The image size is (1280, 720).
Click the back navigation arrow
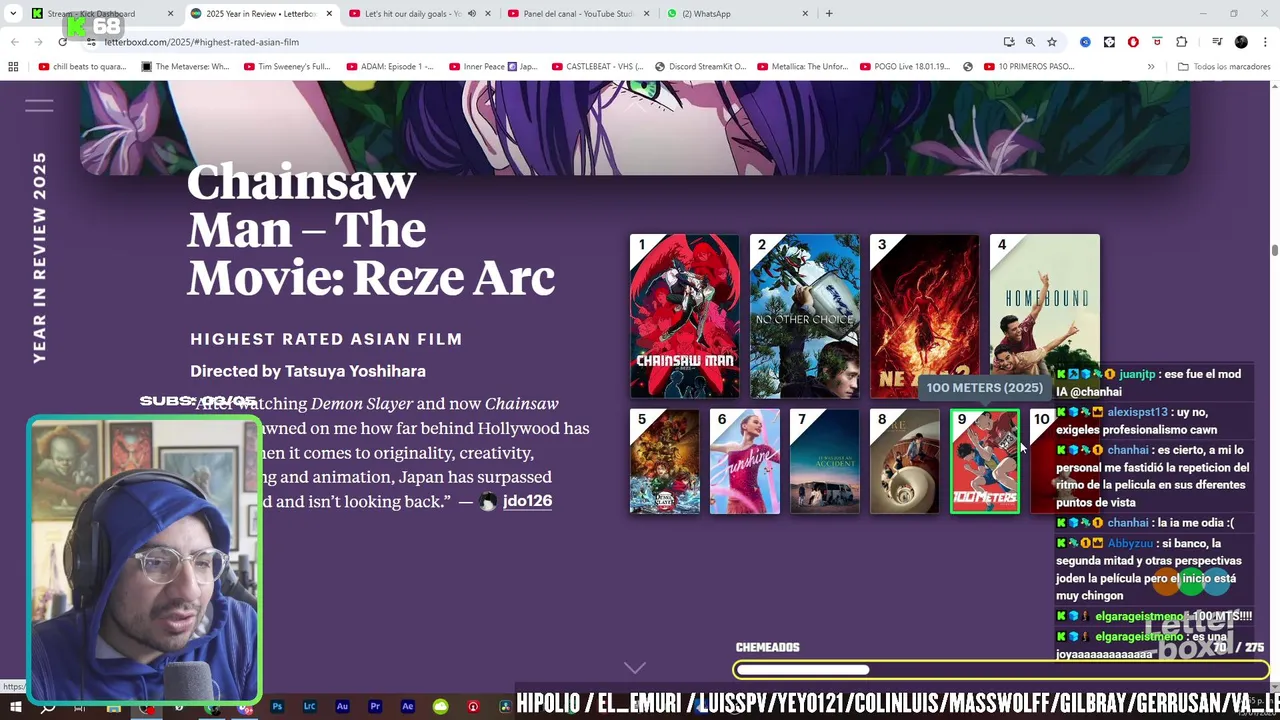[14, 42]
